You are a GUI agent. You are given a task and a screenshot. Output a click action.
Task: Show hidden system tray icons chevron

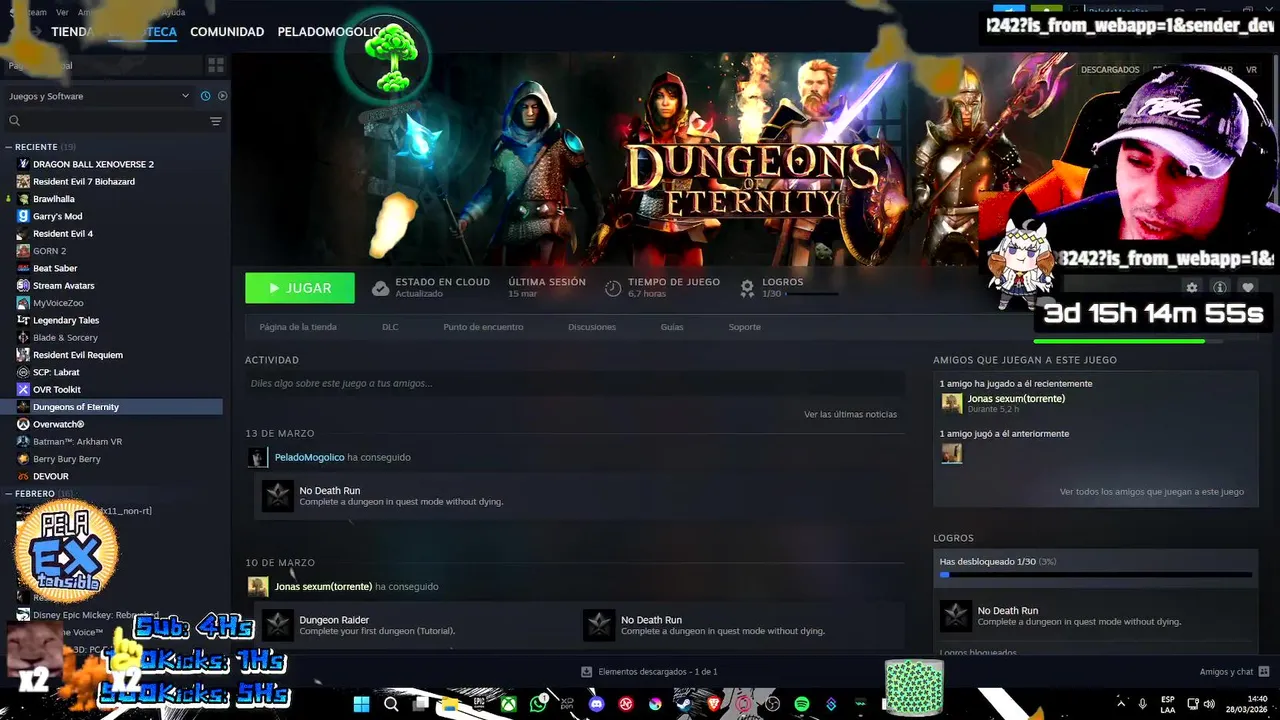tap(1122, 704)
